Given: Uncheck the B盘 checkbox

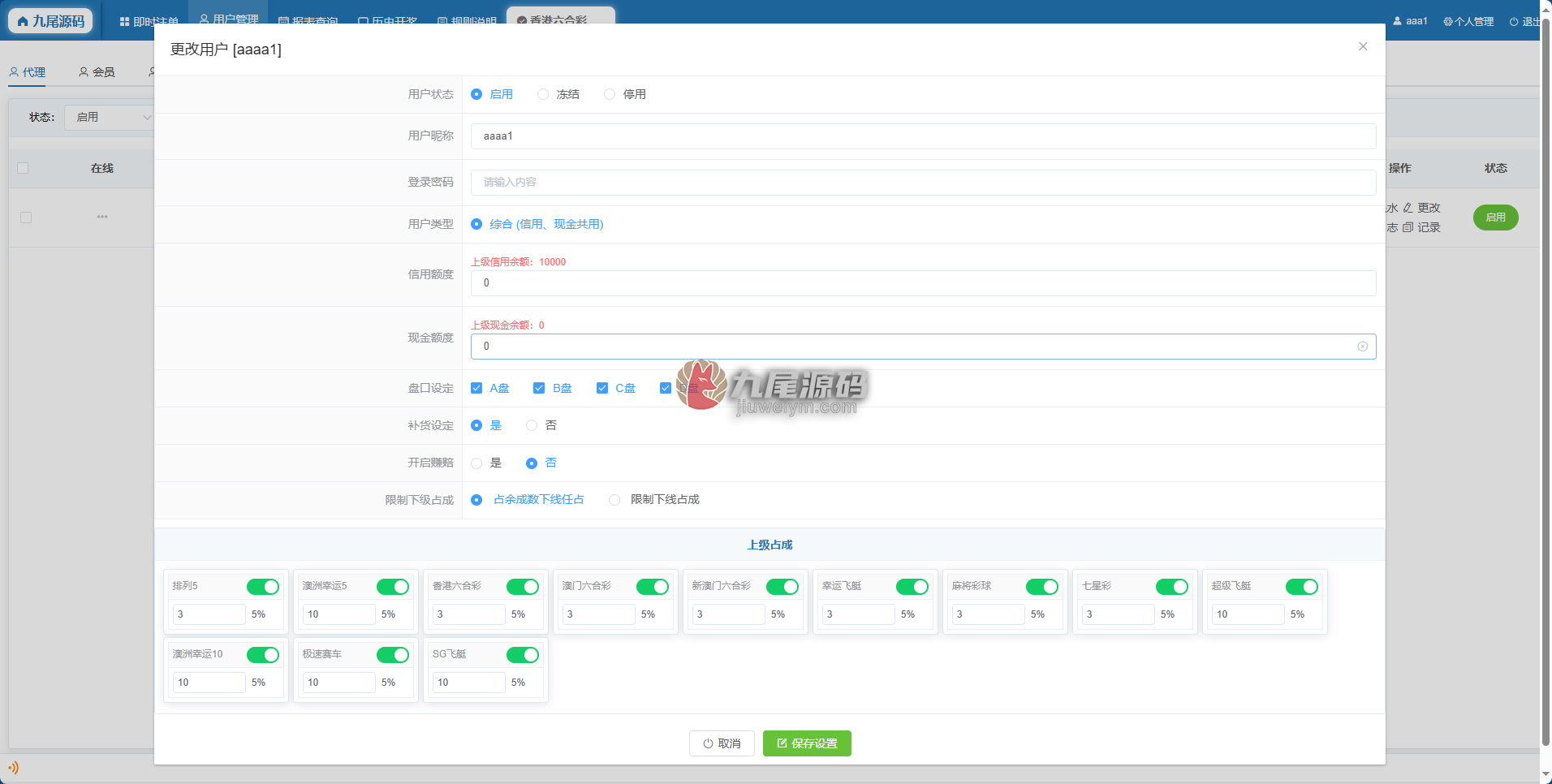Looking at the screenshot, I should click(539, 388).
